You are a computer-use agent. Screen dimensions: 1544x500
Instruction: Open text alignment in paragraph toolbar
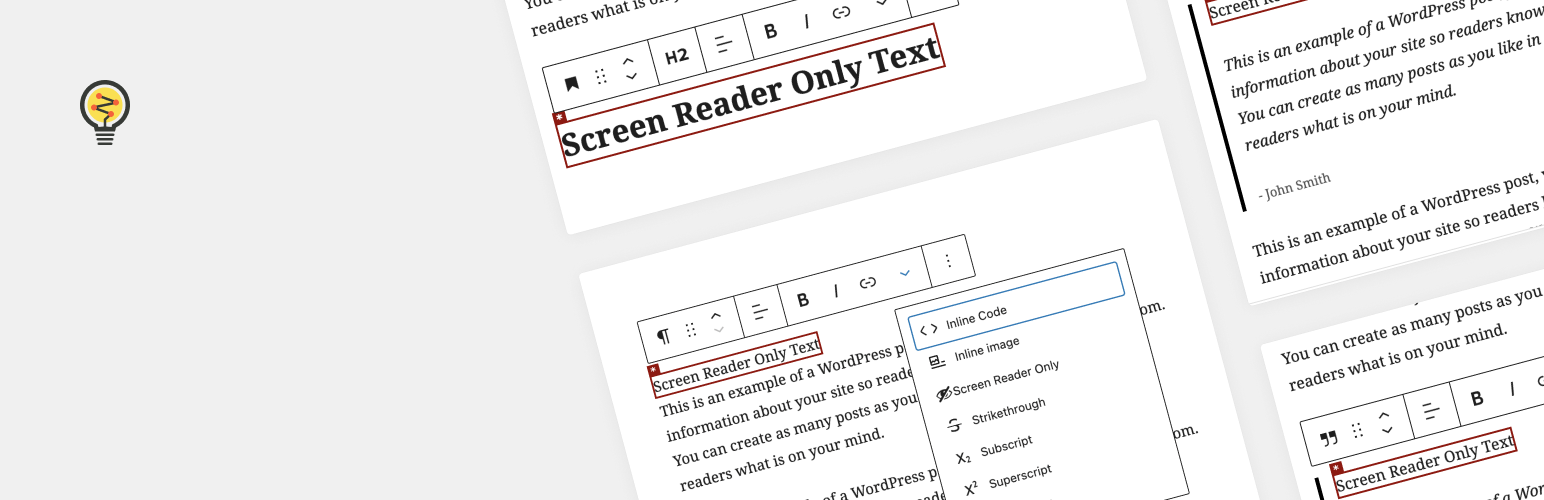760,311
